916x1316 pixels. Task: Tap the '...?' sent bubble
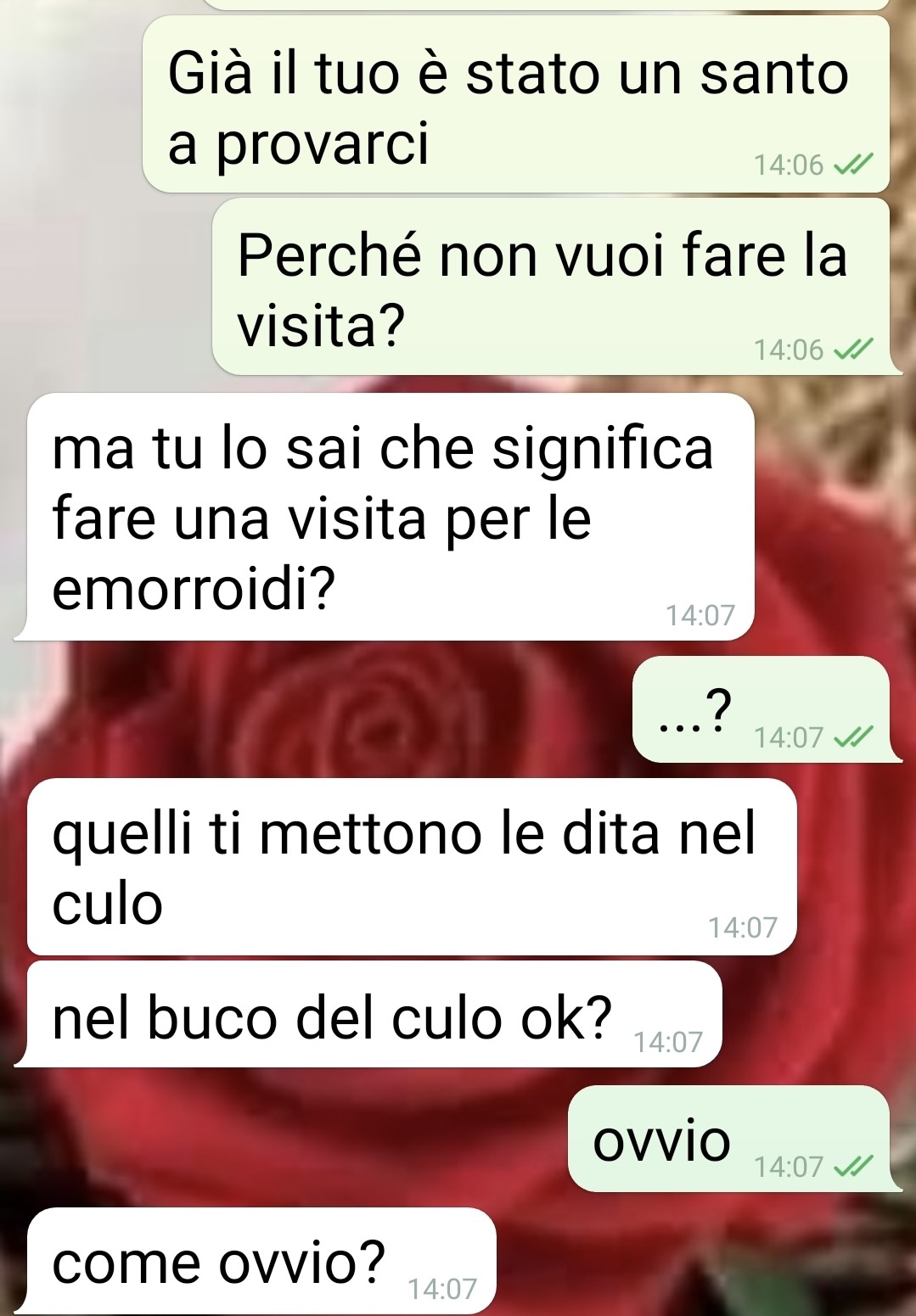click(761, 709)
